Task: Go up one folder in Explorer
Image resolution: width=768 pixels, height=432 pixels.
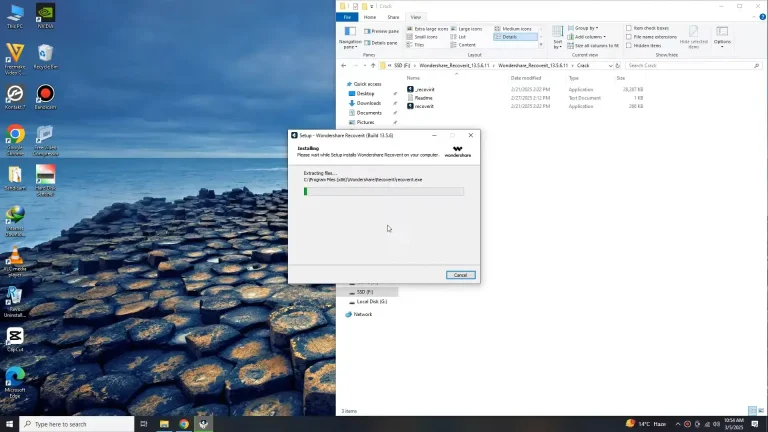Action: tap(373, 66)
